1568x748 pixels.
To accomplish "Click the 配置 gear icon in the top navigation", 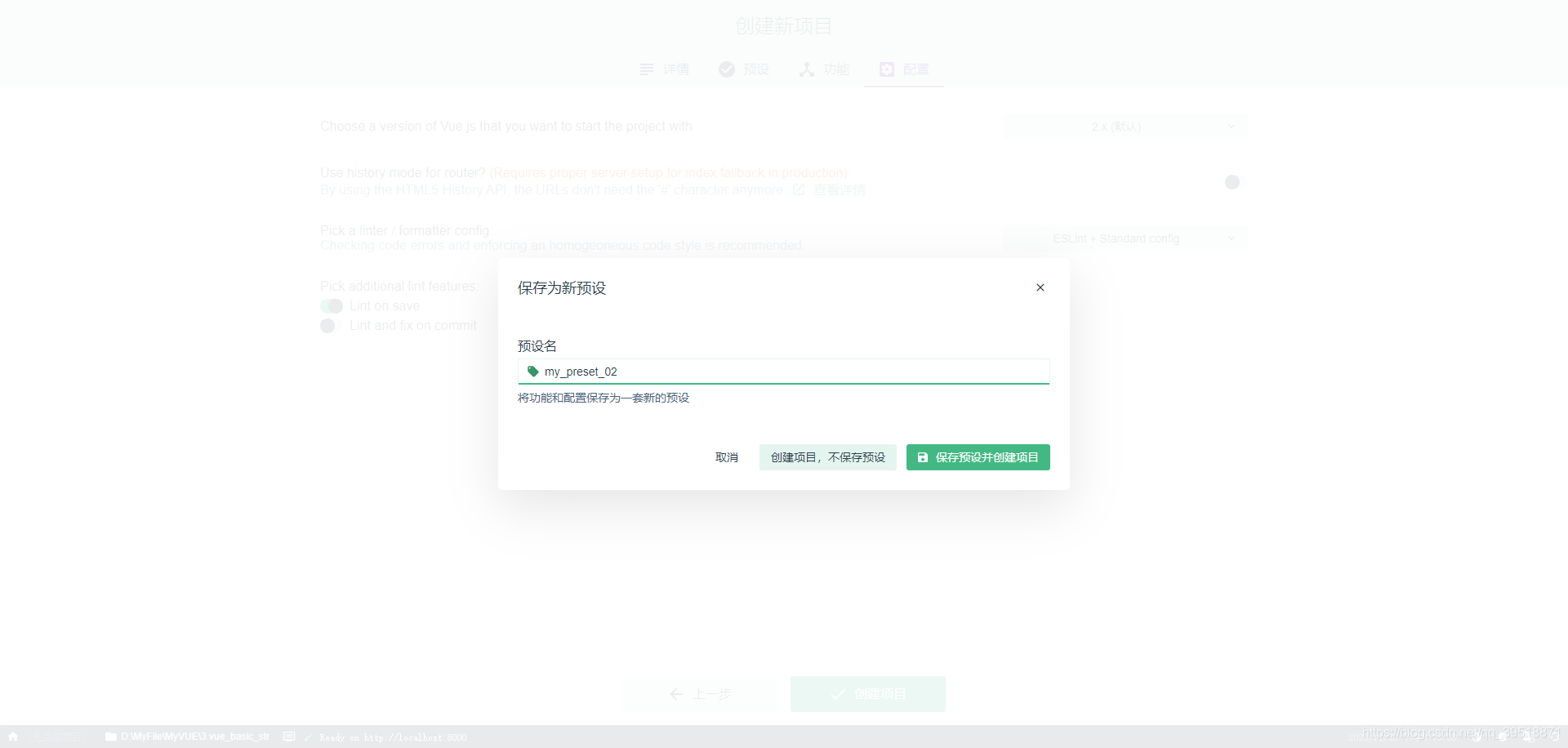I will pyautogui.click(x=887, y=69).
